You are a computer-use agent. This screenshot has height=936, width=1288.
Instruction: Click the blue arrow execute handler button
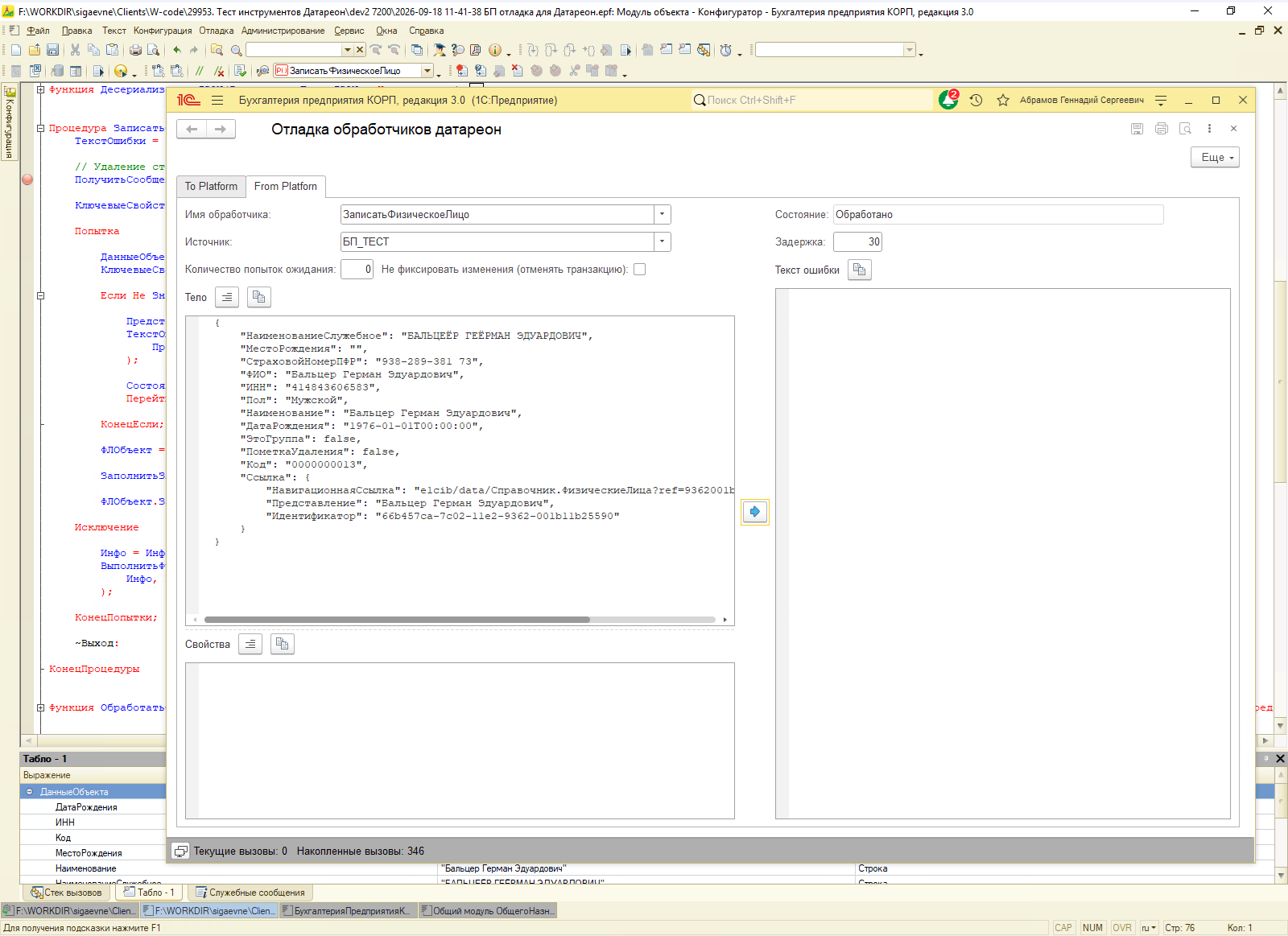(754, 512)
